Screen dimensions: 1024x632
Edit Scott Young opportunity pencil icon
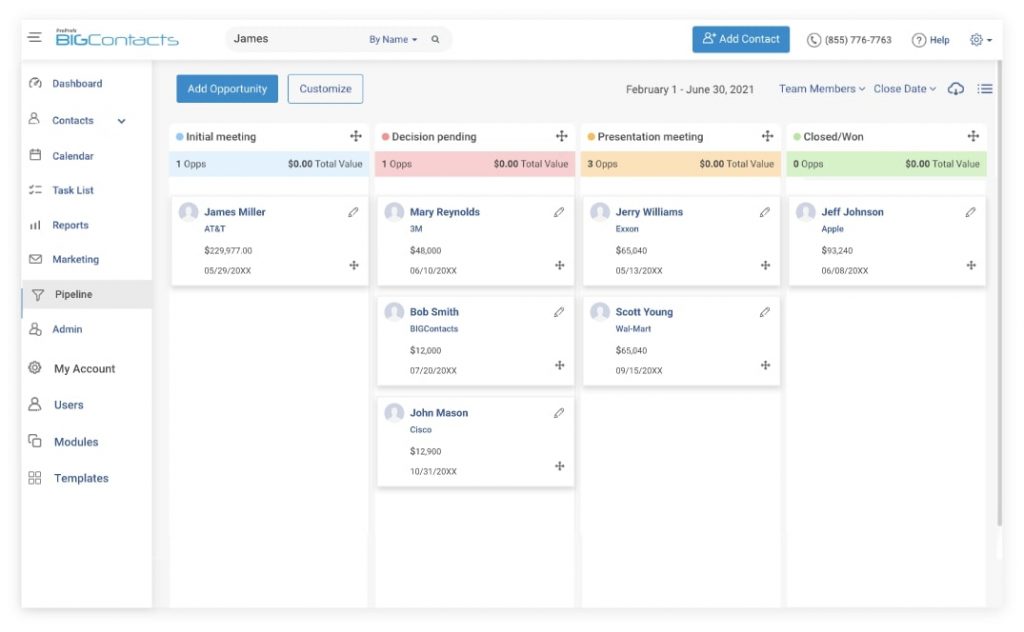tap(765, 312)
